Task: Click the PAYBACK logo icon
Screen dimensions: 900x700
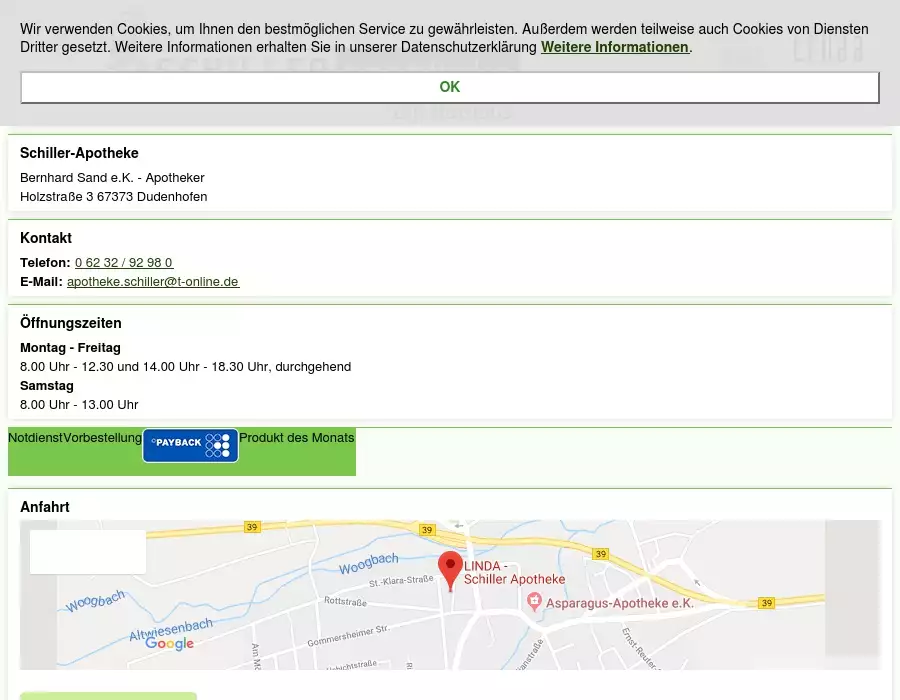Action: [190, 446]
